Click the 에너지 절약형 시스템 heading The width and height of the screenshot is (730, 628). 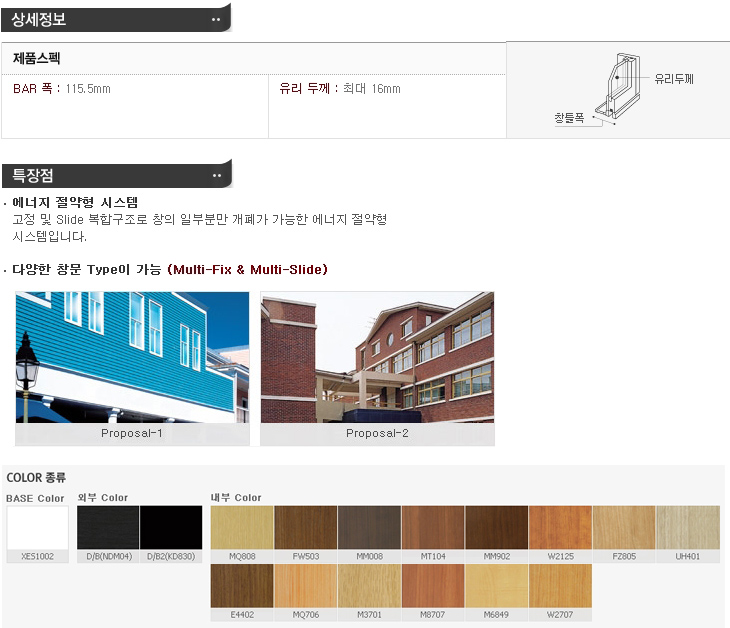[75, 202]
